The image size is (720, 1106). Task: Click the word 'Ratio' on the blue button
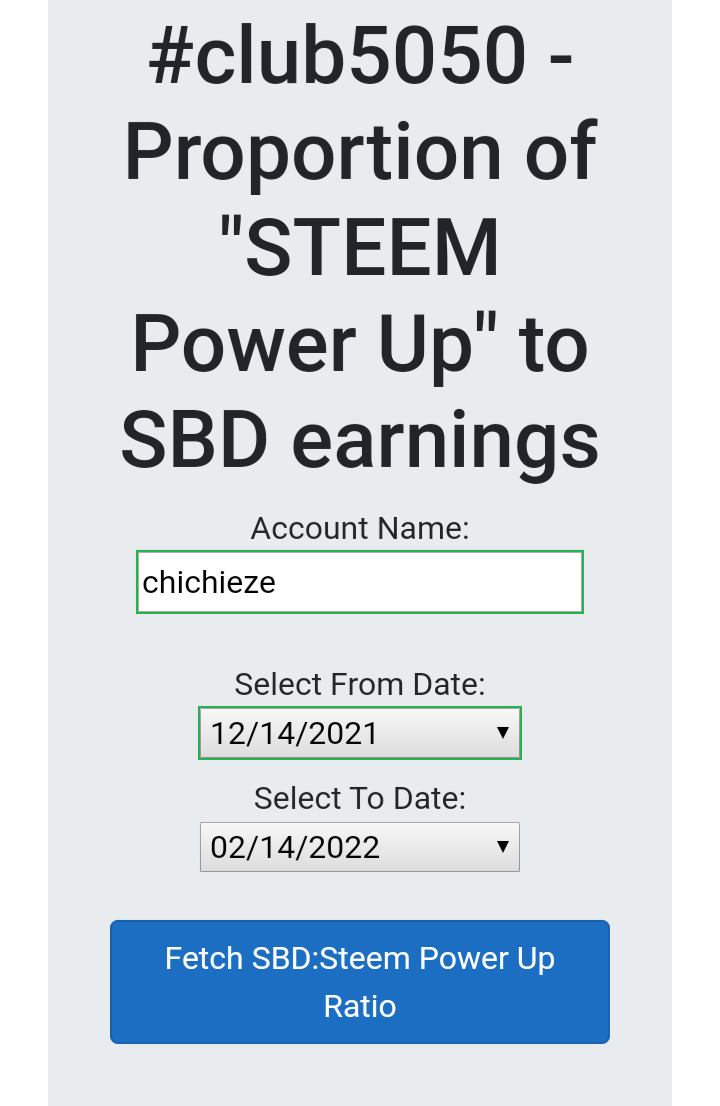coord(360,1006)
